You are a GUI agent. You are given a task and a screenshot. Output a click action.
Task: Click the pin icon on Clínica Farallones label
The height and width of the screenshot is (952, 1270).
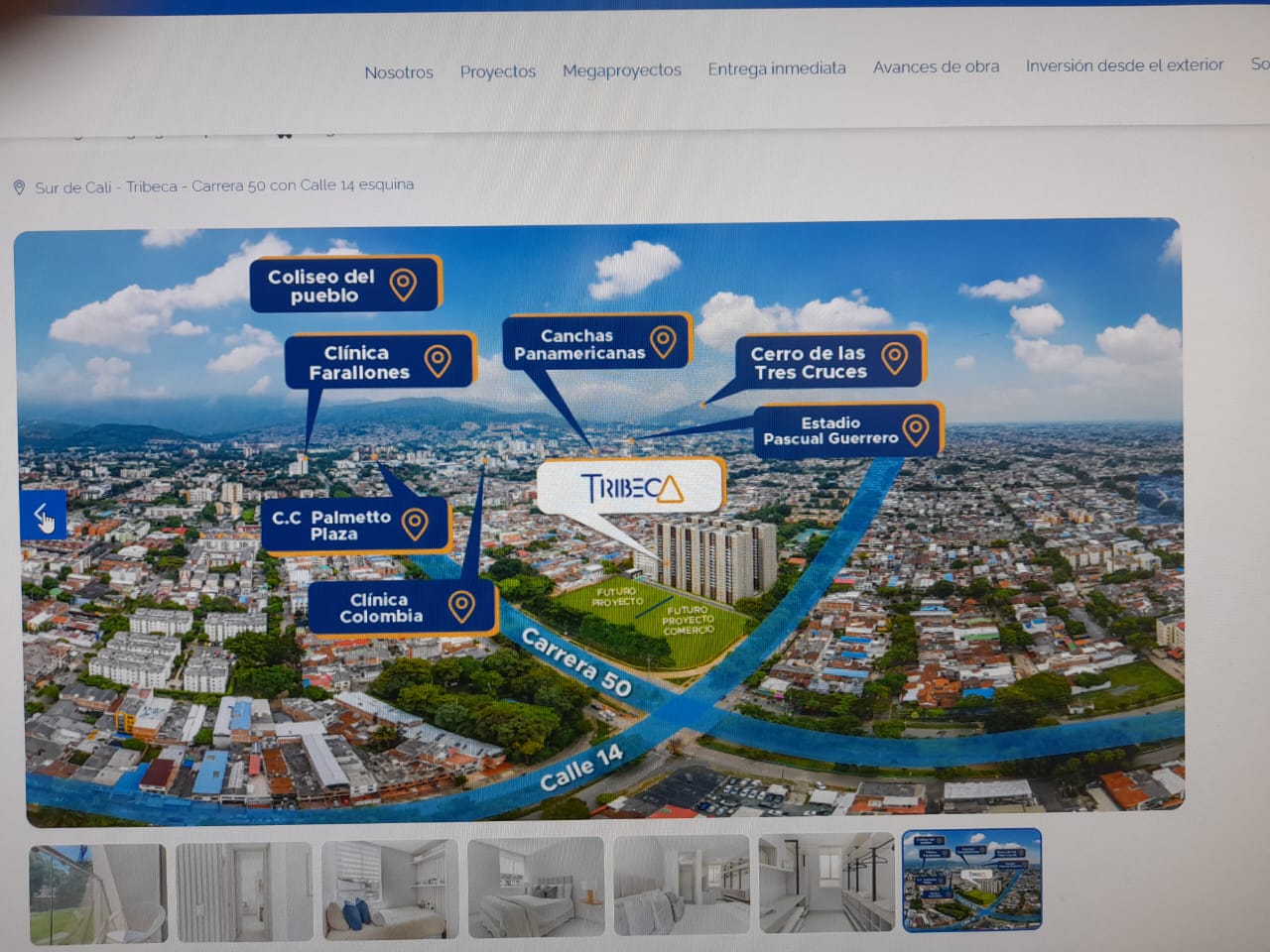(438, 361)
